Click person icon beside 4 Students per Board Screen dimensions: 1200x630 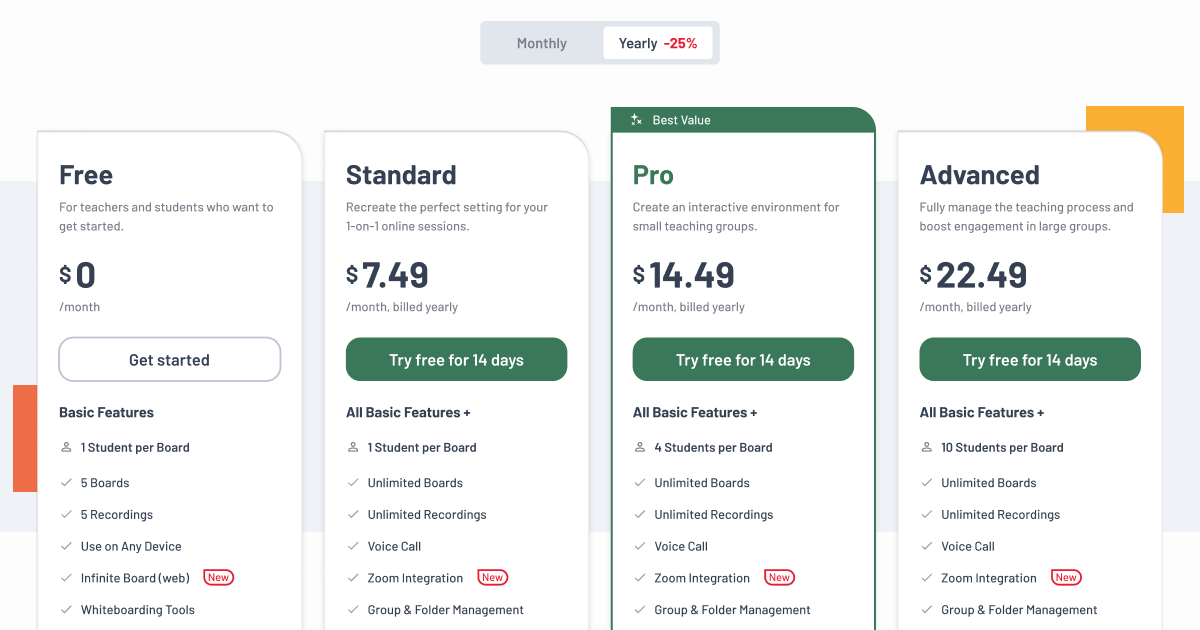pyautogui.click(x=640, y=448)
